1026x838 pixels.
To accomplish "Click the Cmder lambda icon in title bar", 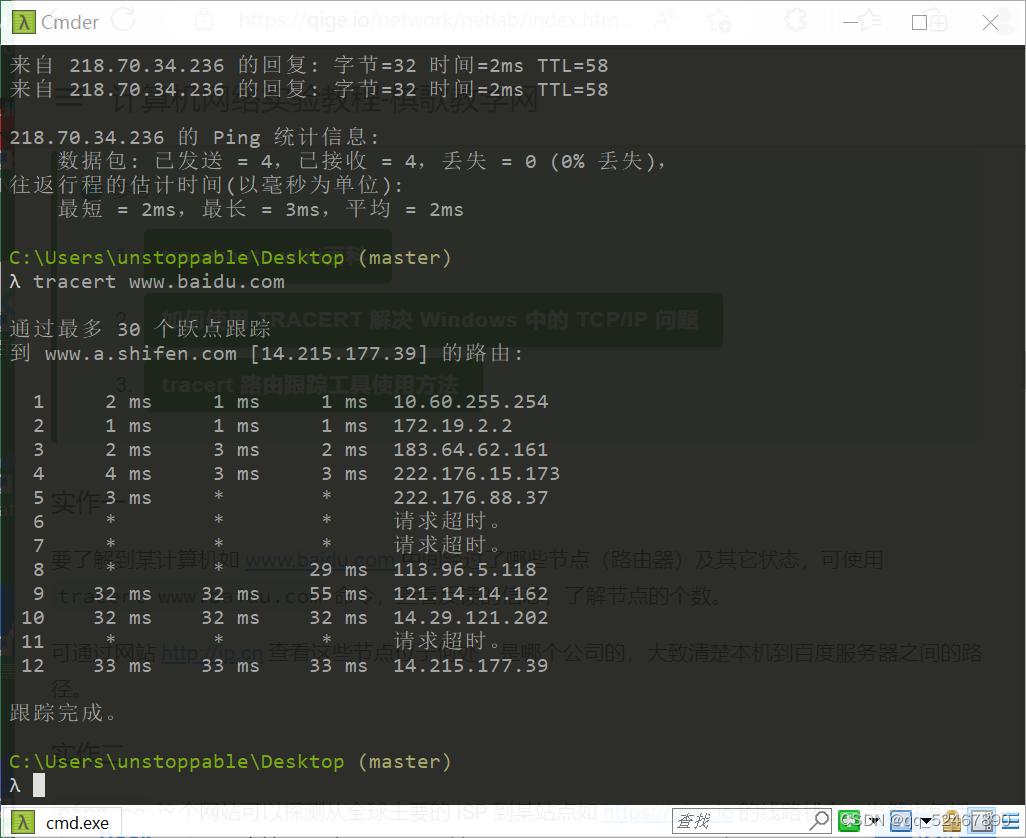I will [x=24, y=22].
